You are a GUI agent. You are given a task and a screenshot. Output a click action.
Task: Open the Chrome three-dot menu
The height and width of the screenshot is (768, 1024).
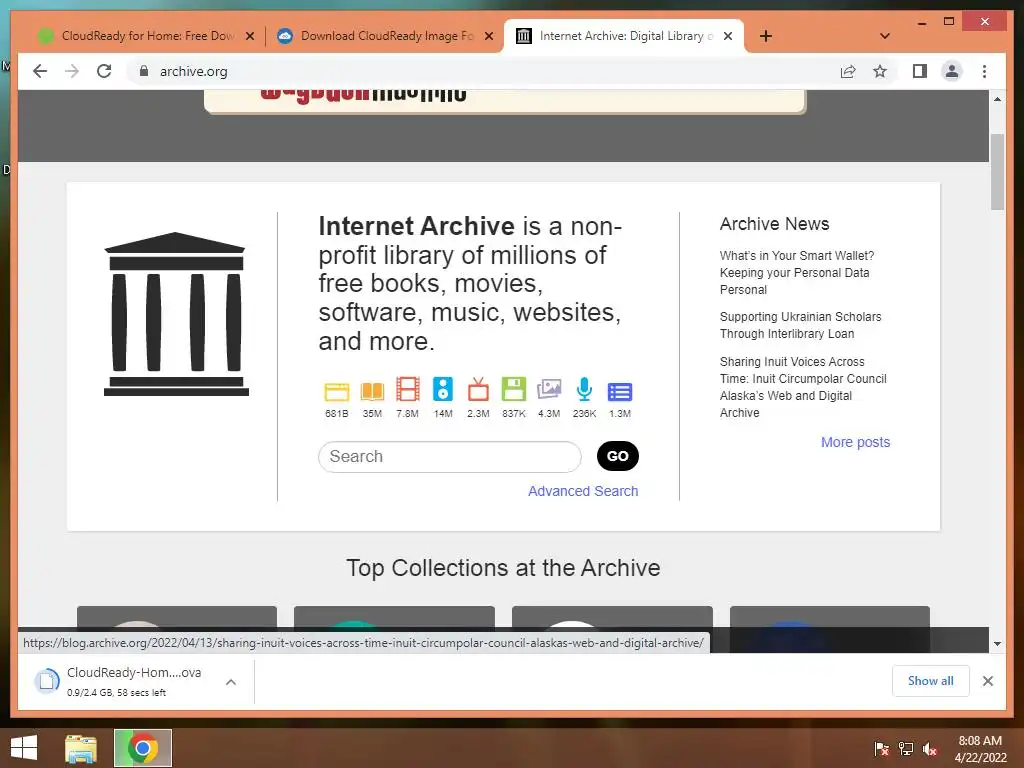click(984, 71)
